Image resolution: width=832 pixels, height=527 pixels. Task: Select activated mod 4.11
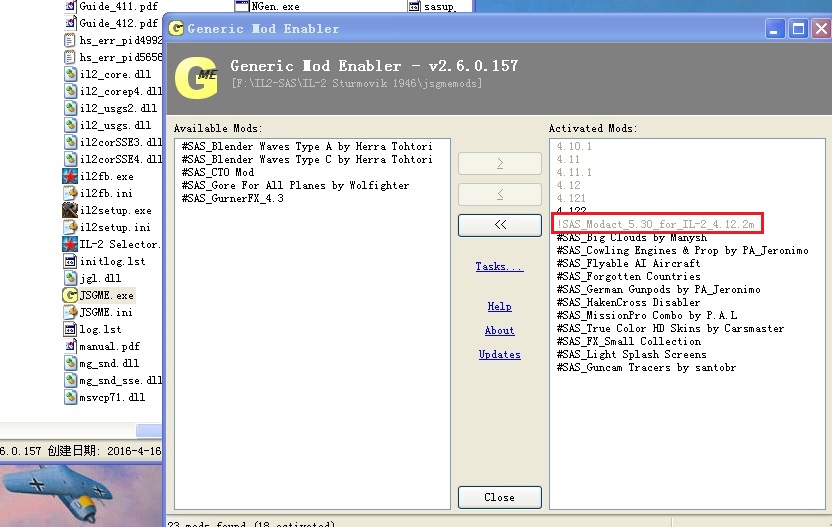click(568, 159)
